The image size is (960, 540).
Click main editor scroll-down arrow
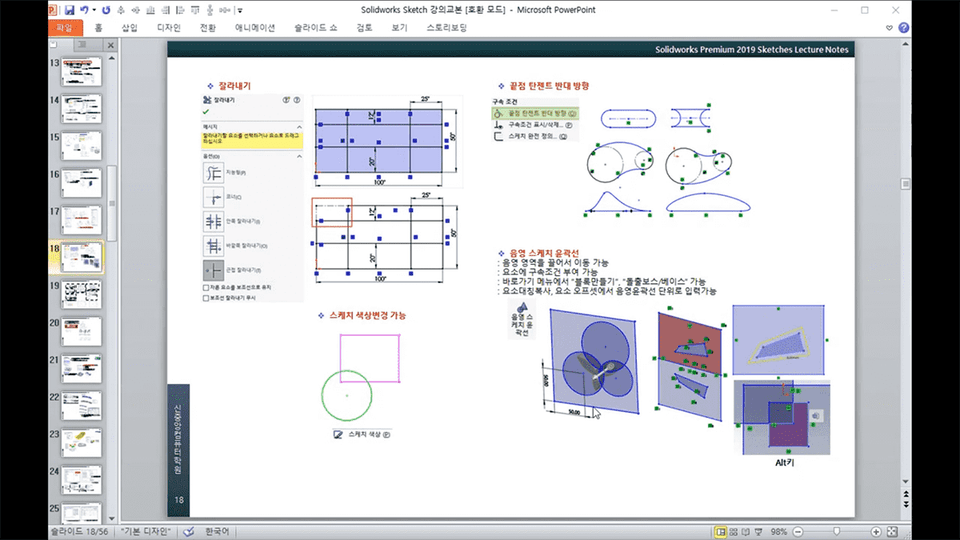tap(906, 482)
